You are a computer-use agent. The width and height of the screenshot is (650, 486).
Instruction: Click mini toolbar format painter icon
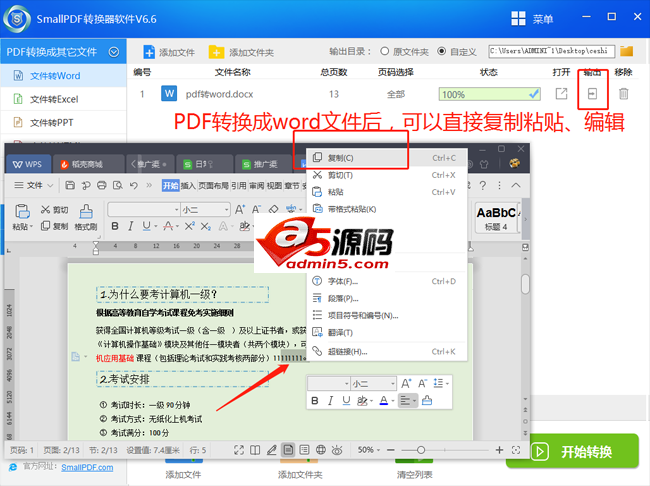427,401
